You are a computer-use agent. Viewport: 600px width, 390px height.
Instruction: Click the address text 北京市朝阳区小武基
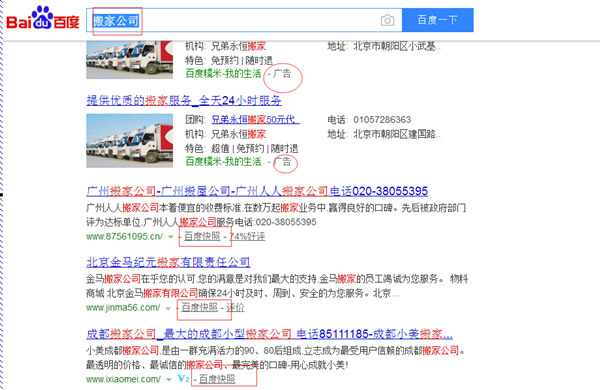396,46
